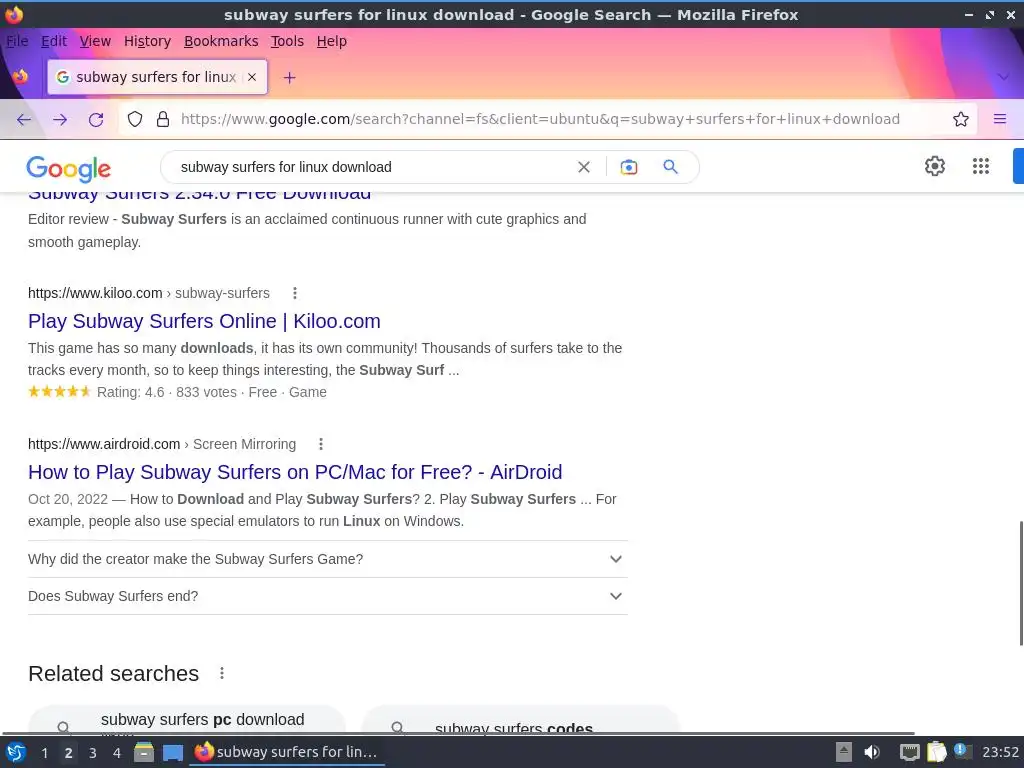Open the clipboard tray icon
1024x768 pixels.
point(936,752)
